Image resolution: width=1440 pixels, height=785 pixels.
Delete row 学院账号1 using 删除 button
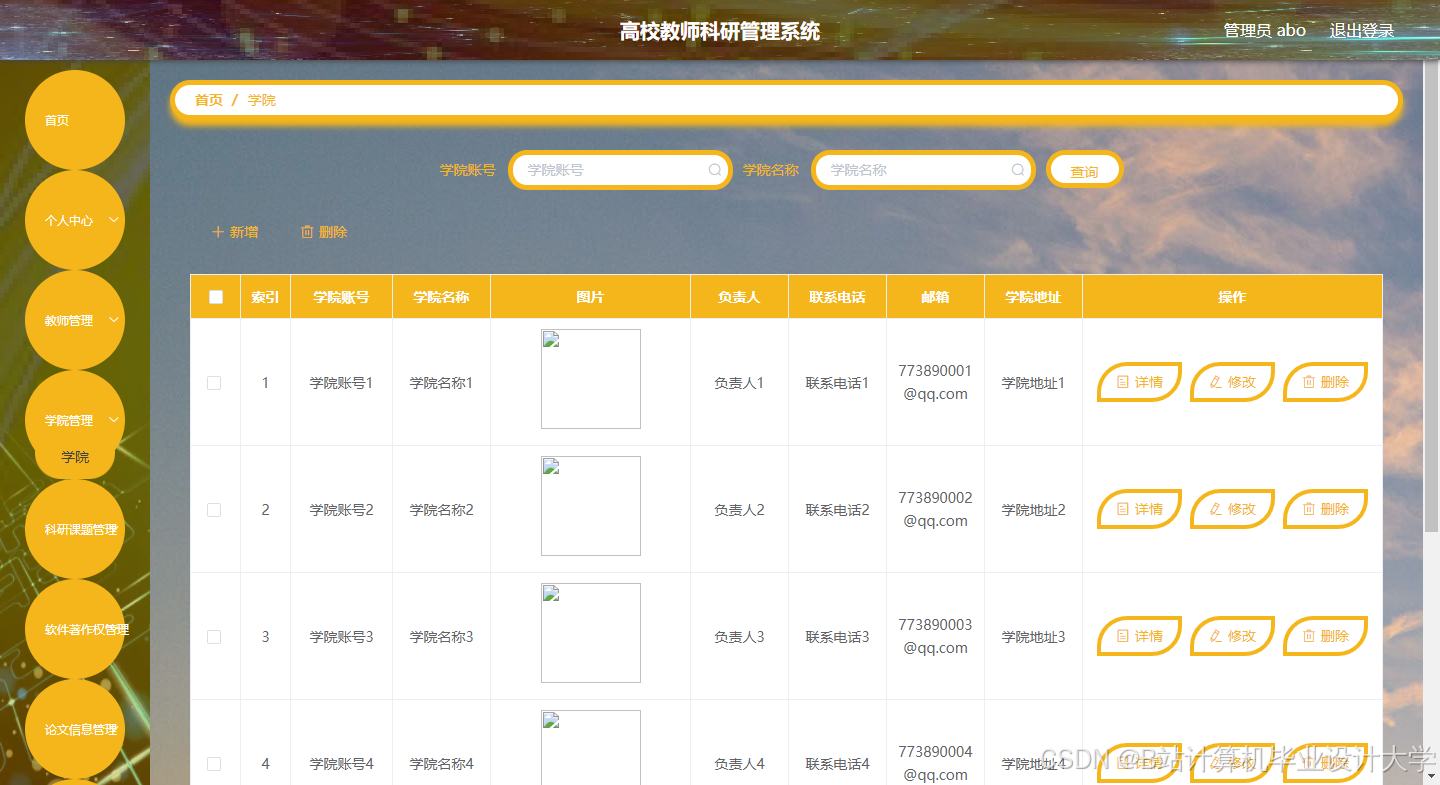click(x=1325, y=382)
